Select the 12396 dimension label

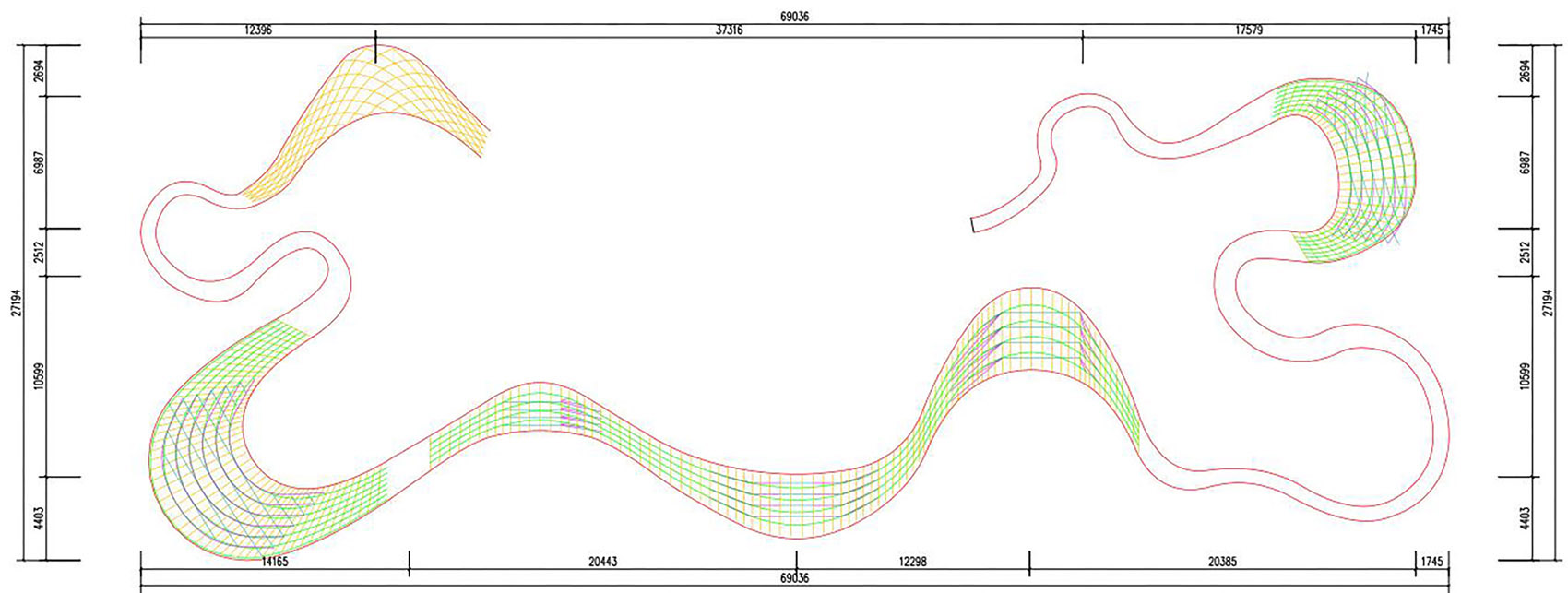point(258,30)
